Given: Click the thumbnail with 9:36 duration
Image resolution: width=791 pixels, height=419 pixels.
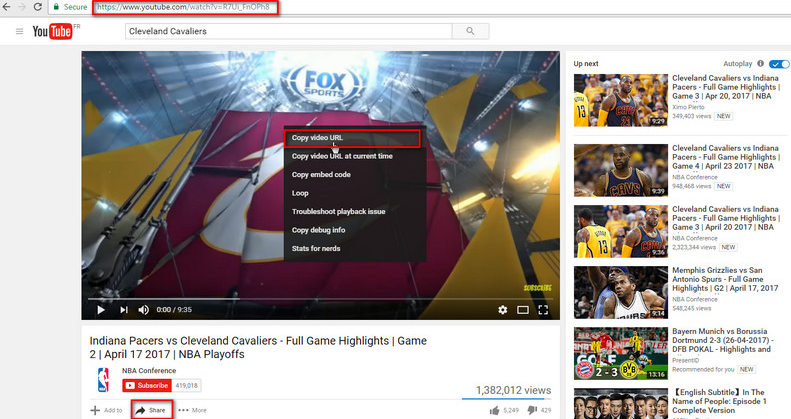Looking at the screenshot, I should (620, 231).
